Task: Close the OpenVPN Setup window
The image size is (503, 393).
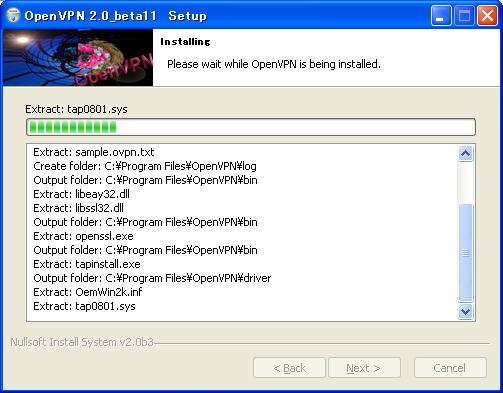Action: [487, 16]
